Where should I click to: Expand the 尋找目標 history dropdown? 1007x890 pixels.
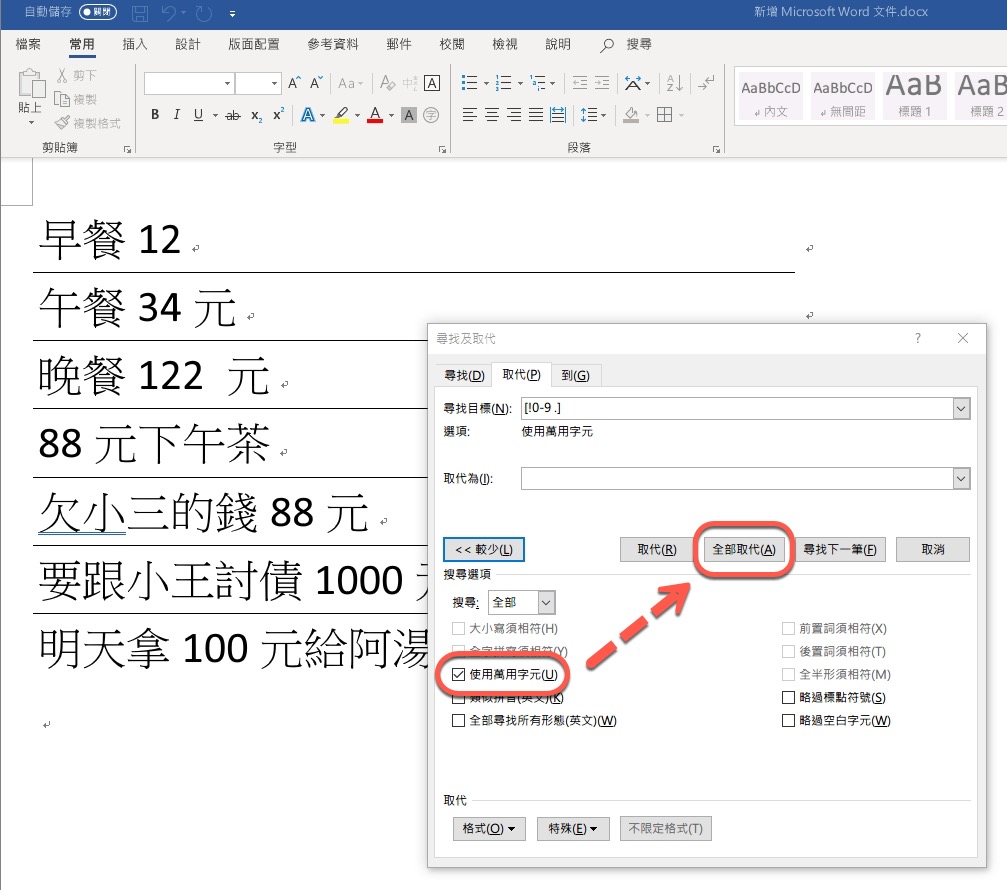pos(961,408)
